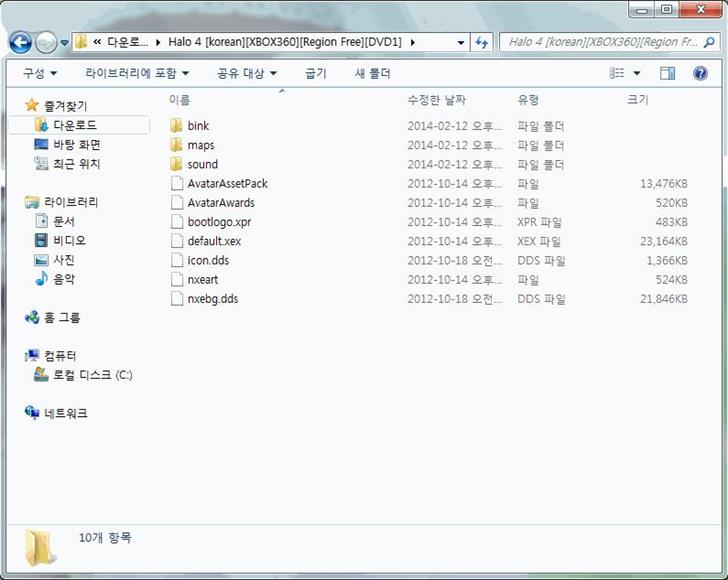728x580 pixels.
Task: Click the AvatarAwards file icon
Action: 177,202
